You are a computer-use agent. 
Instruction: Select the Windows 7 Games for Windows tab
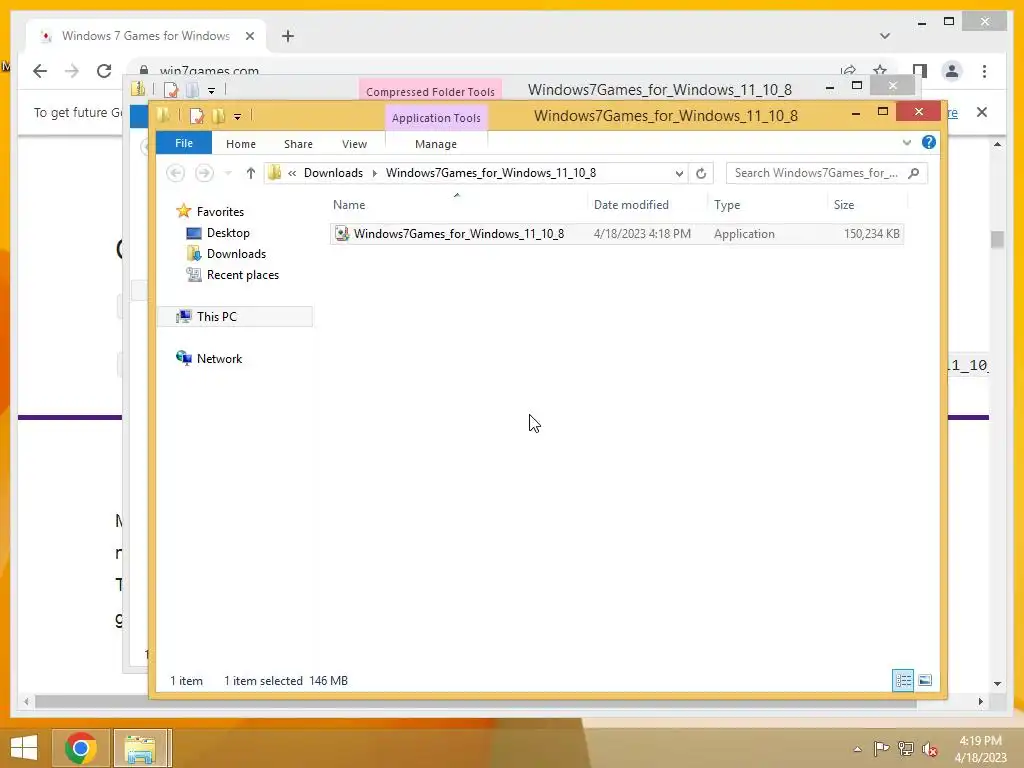click(146, 36)
